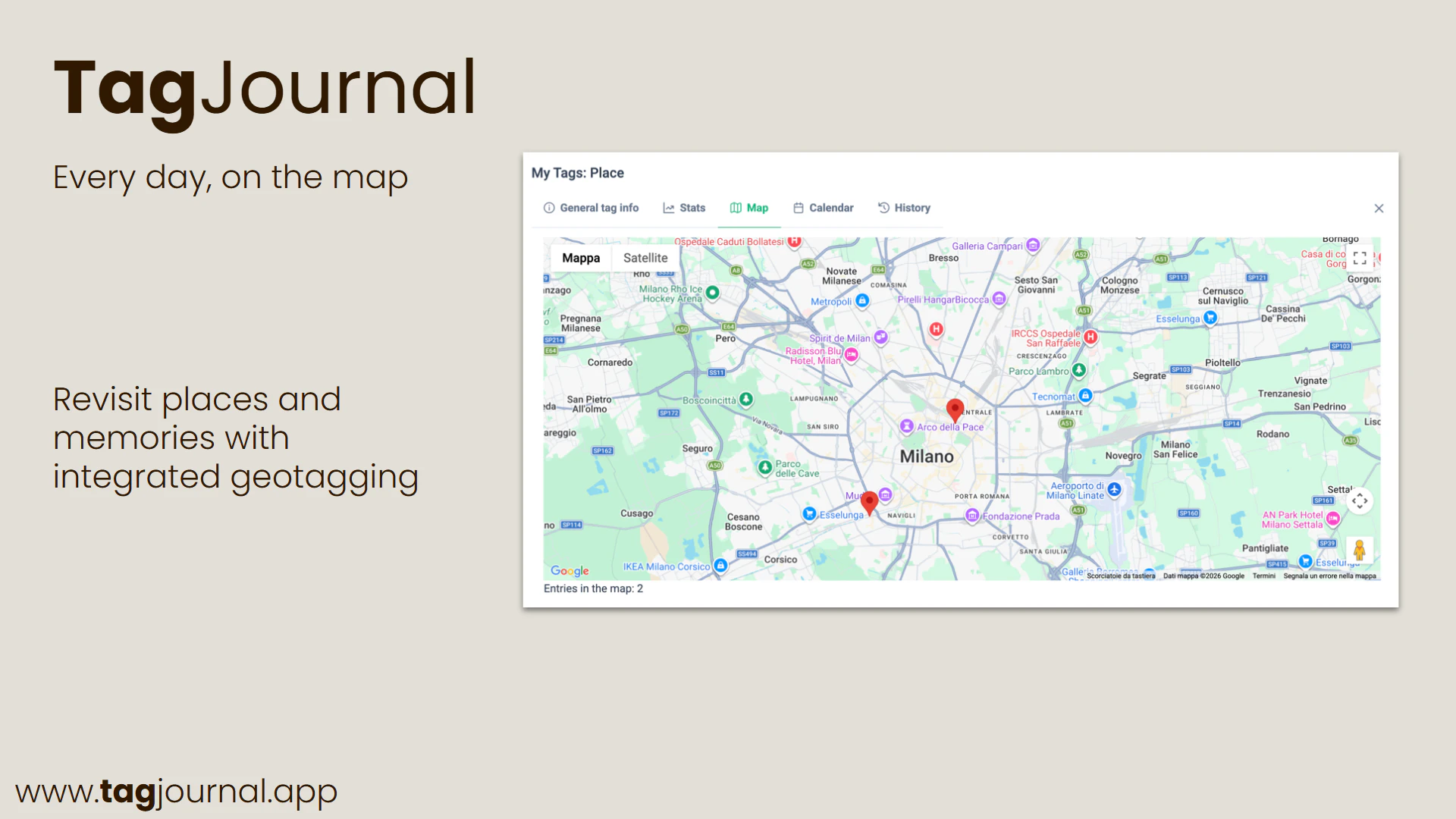Click Aeroporto di Milano Linate airport icon
The height and width of the screenshot is (819, 1456).
(x=1114, y=490)
